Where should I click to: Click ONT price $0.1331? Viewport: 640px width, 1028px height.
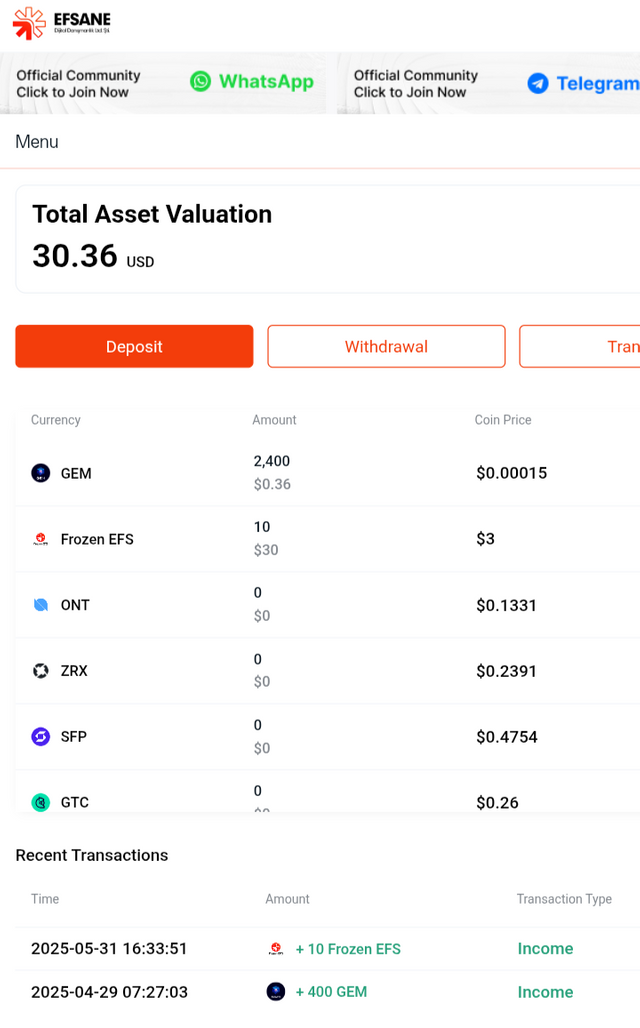pos(506,604)
